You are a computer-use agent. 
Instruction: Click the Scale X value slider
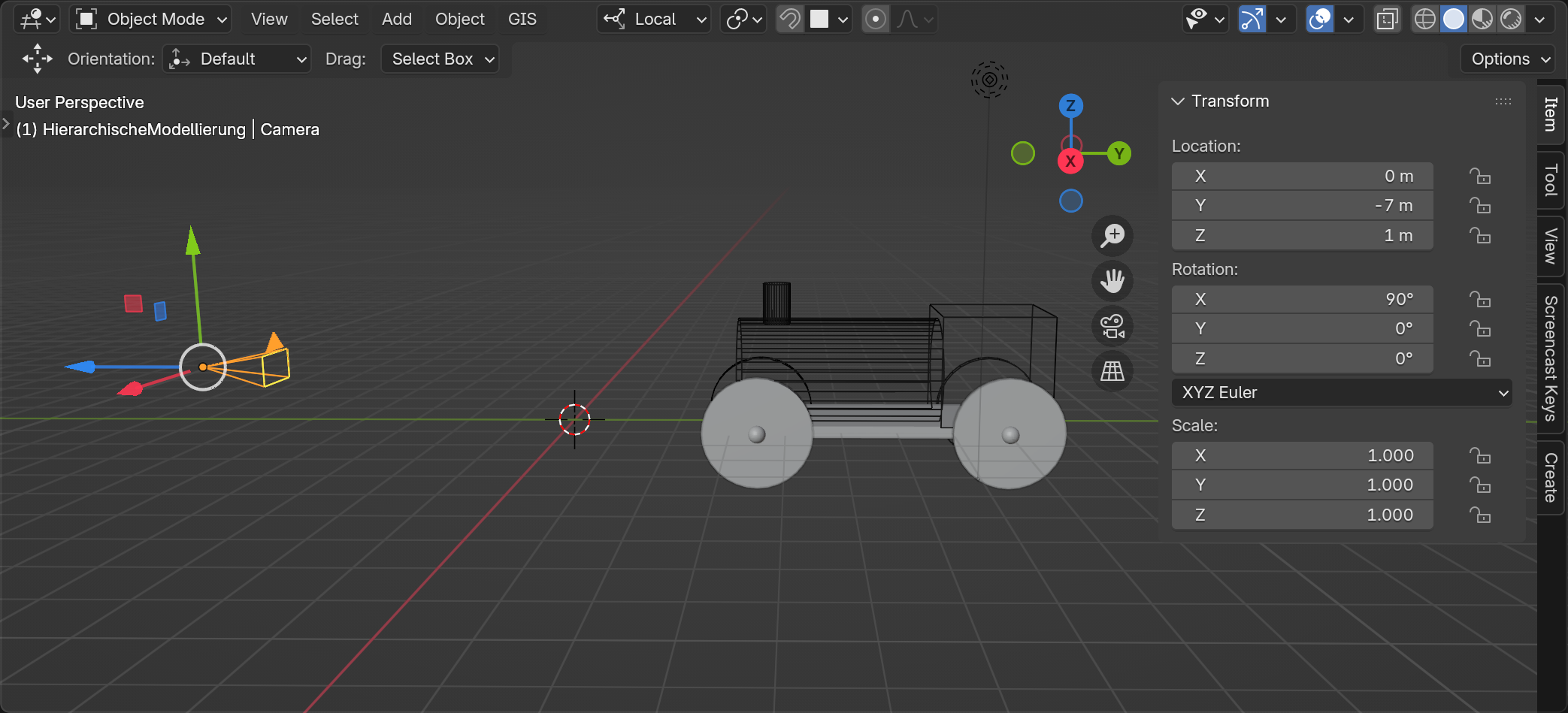(x=1302, y=456)
